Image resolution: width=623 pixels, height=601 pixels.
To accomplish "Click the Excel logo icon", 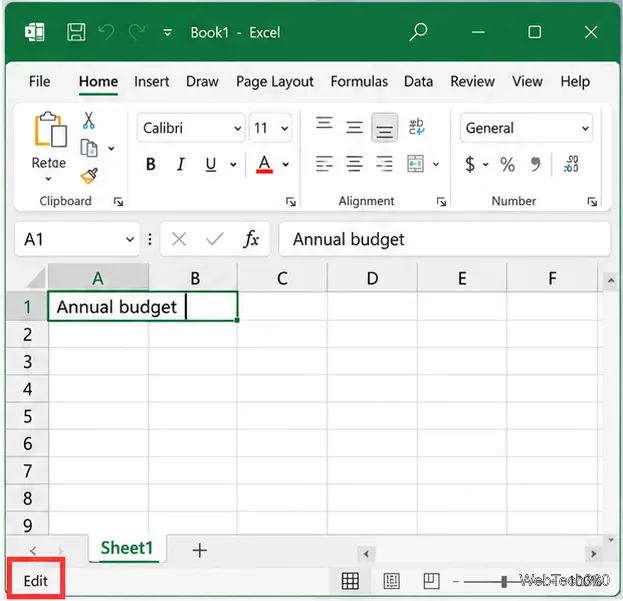I will pyautogui.click(x=35, y=32).
